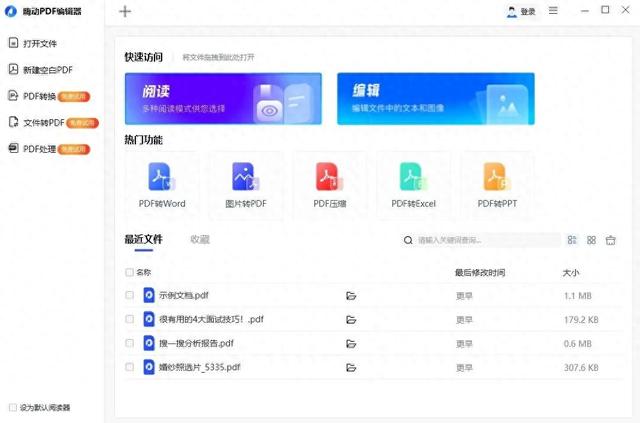This screenshot has height=423, width=640.
Task: Select the 最近文件 tab
Action: 144,239
